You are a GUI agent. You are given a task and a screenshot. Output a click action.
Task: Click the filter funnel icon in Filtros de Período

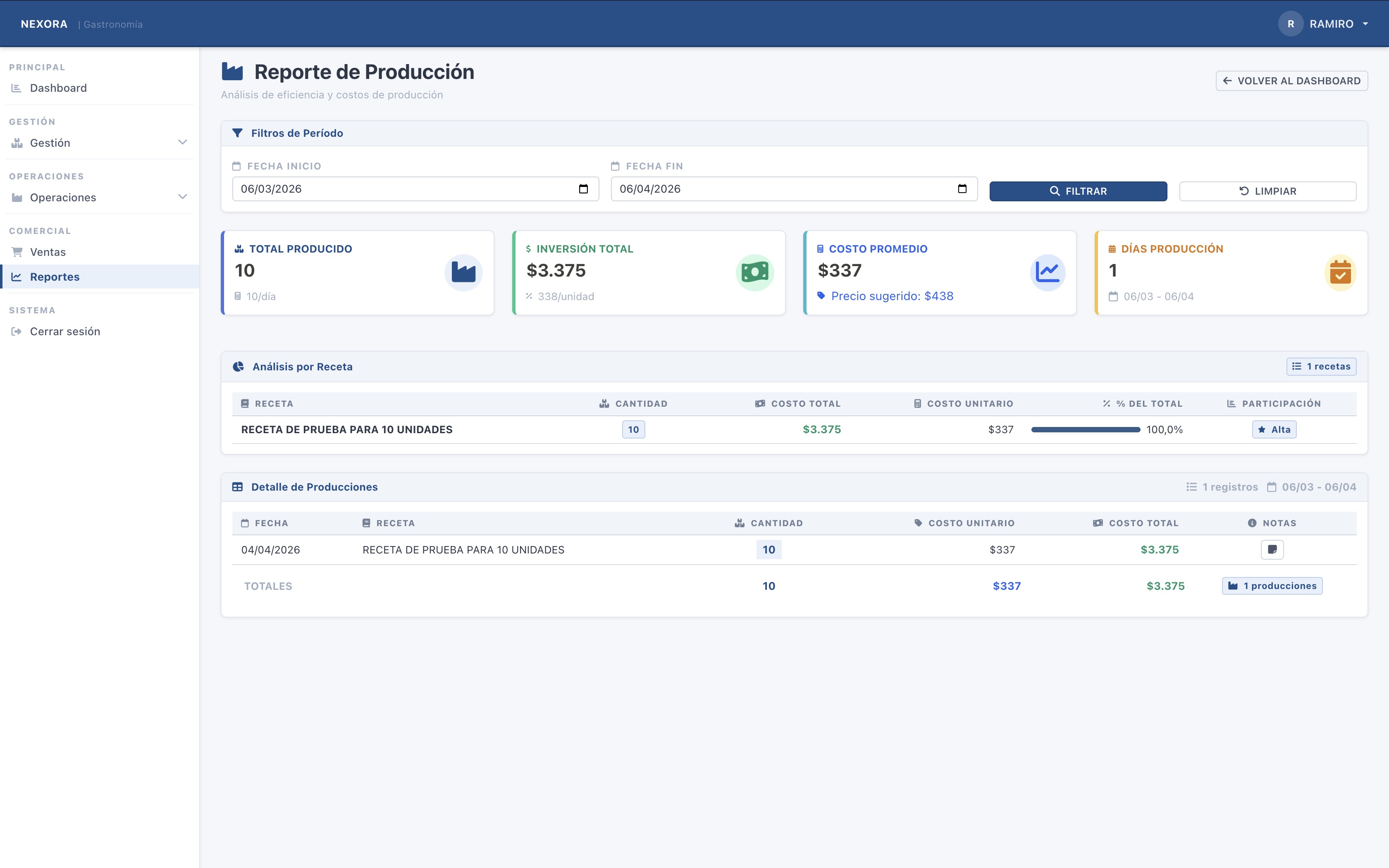click(238, 133)
